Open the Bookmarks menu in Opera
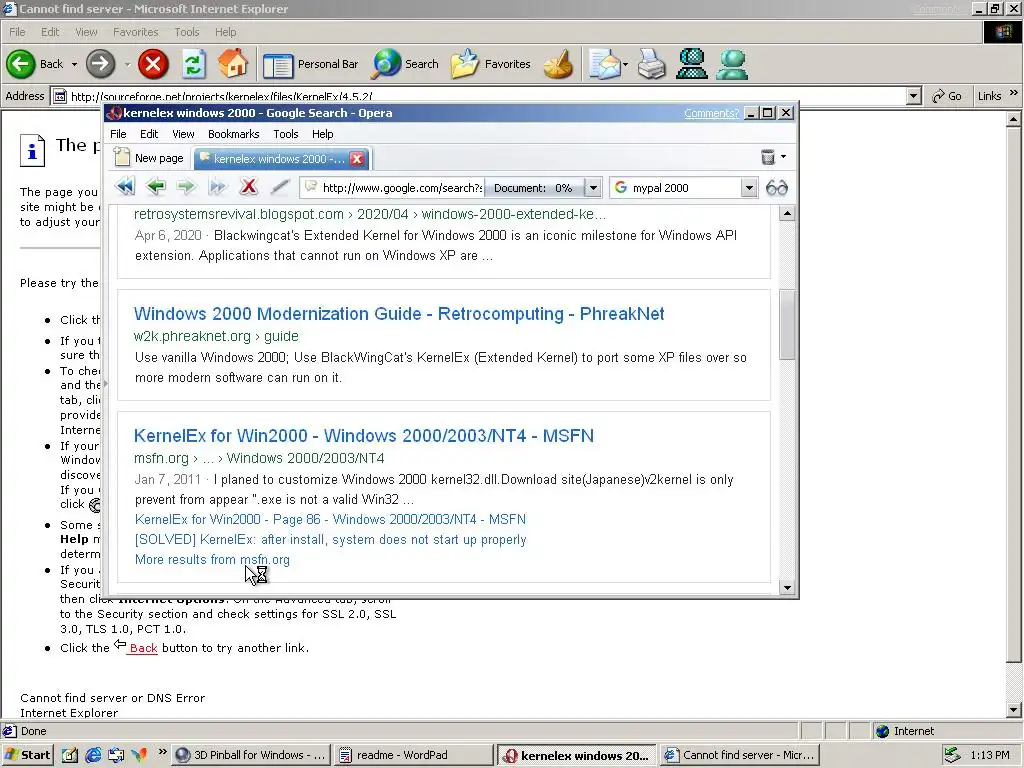Screen dimensions: 1024x768 234,134
